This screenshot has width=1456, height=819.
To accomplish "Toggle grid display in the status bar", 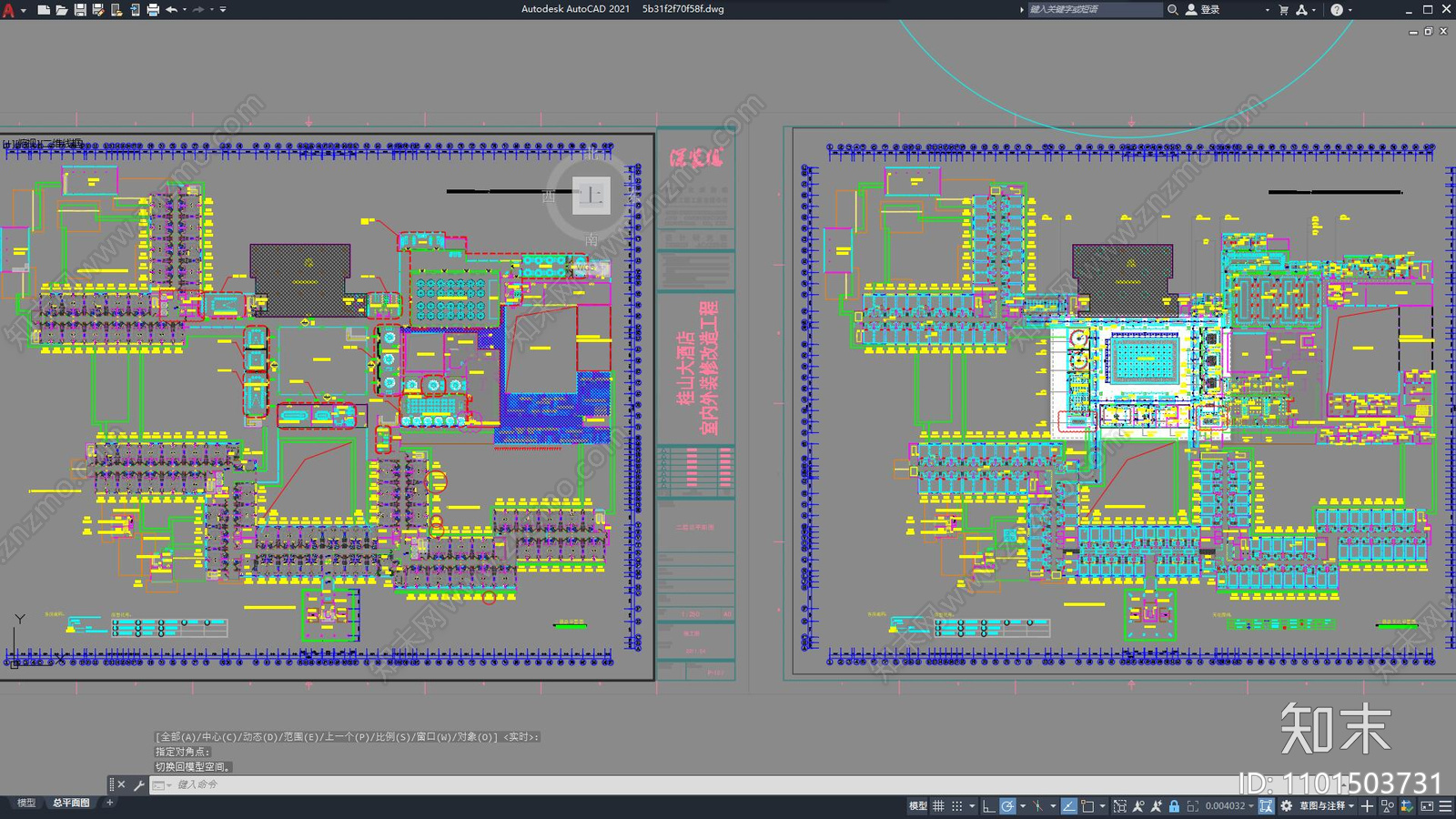I will [938, 805].
